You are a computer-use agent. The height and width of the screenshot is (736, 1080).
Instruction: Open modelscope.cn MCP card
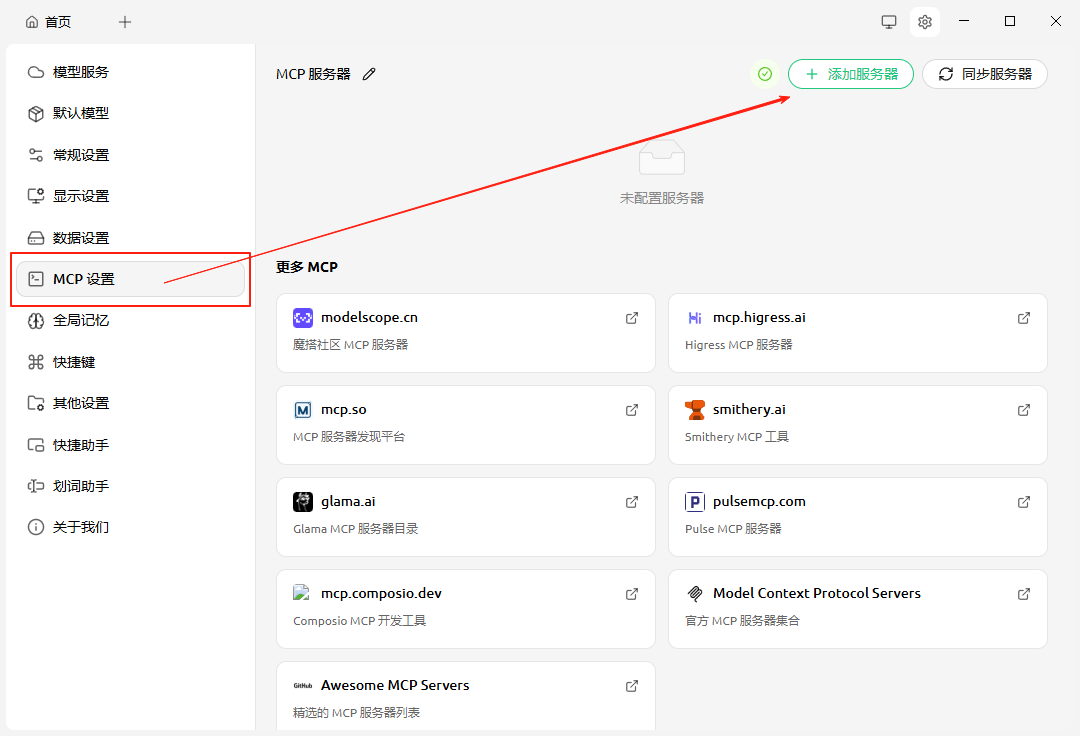(466, 333)
